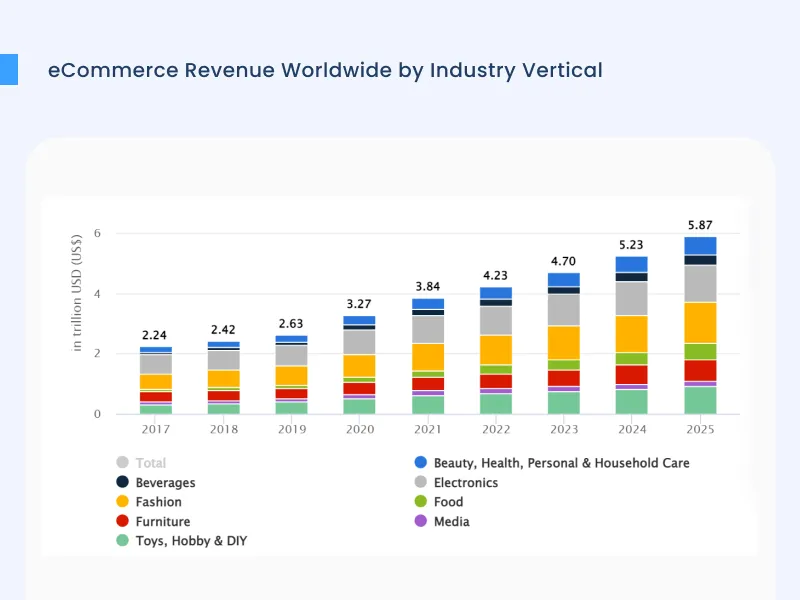Click the Food legend dot

coord(422,502)
